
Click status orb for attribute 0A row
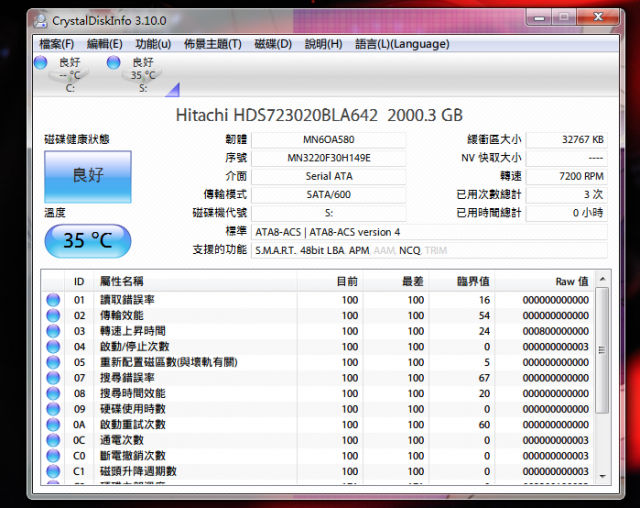53,425
